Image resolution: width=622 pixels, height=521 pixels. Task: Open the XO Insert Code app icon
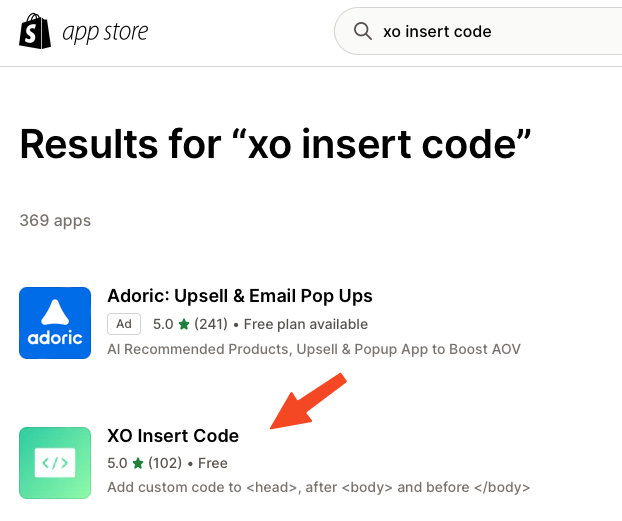(56, 462)
